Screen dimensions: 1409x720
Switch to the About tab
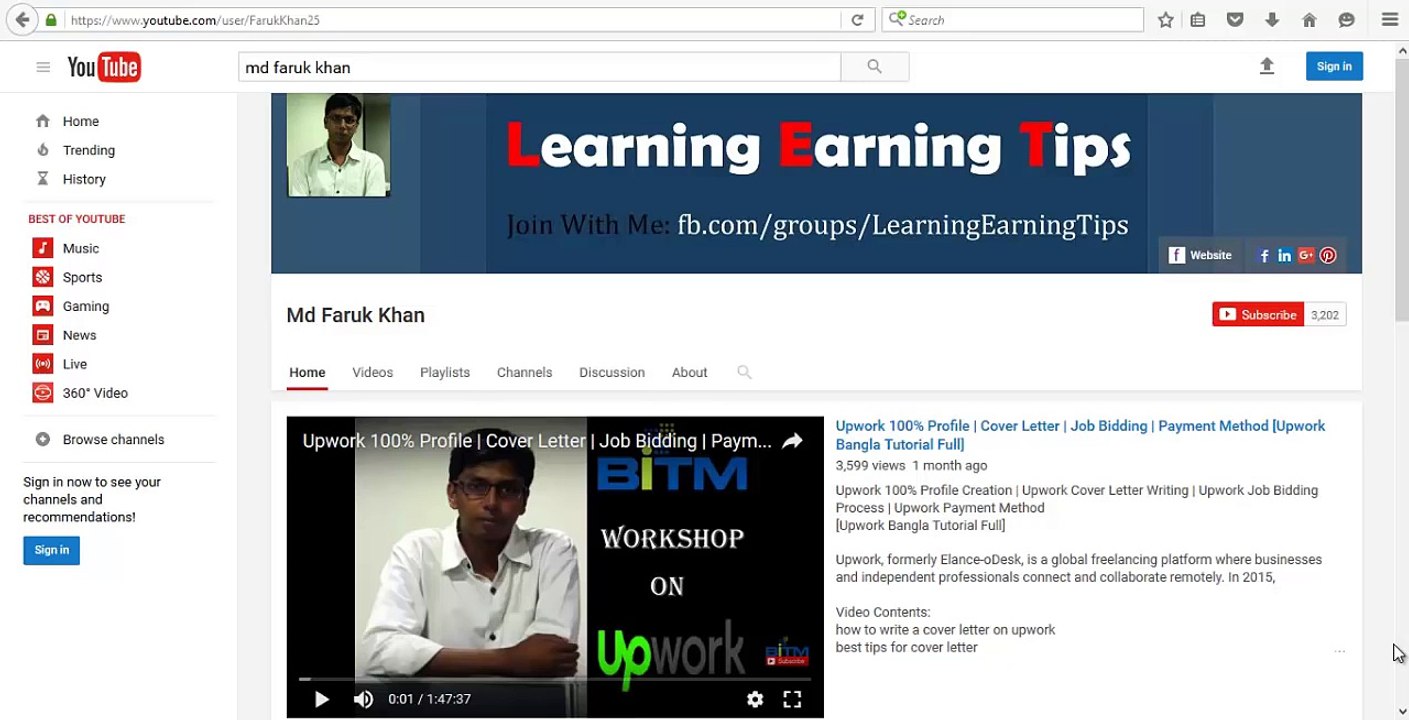[690, 372]
